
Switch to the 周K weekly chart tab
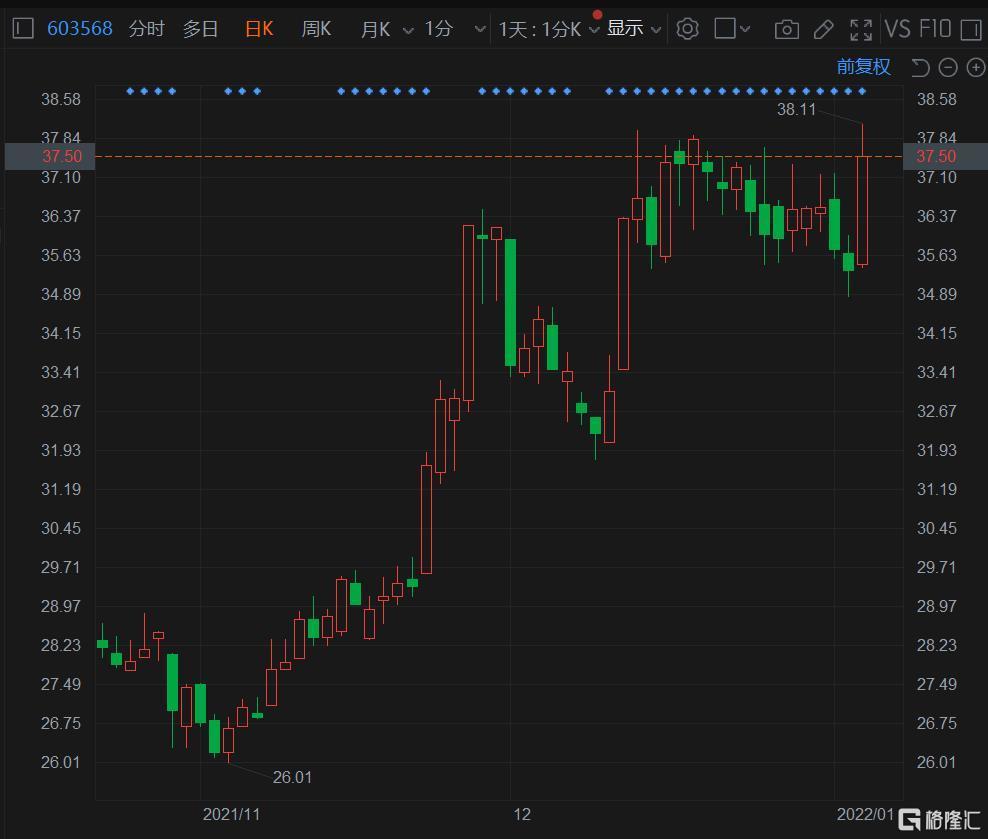(316, 28)
